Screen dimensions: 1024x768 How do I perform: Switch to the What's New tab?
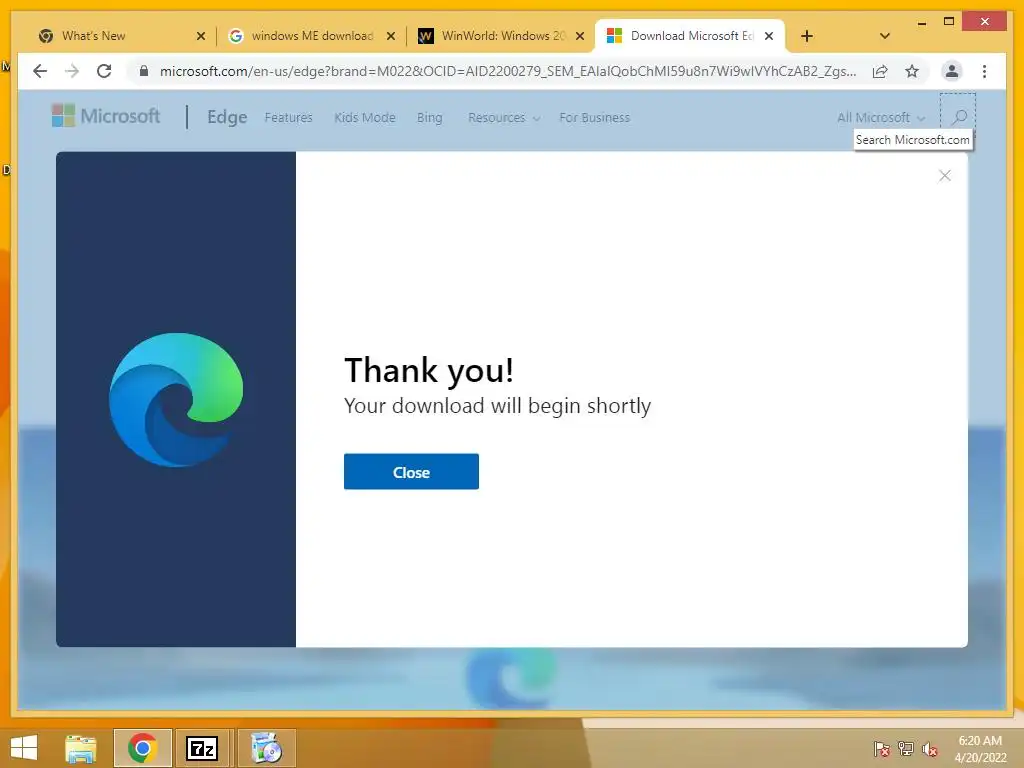[x=116, y=36]
